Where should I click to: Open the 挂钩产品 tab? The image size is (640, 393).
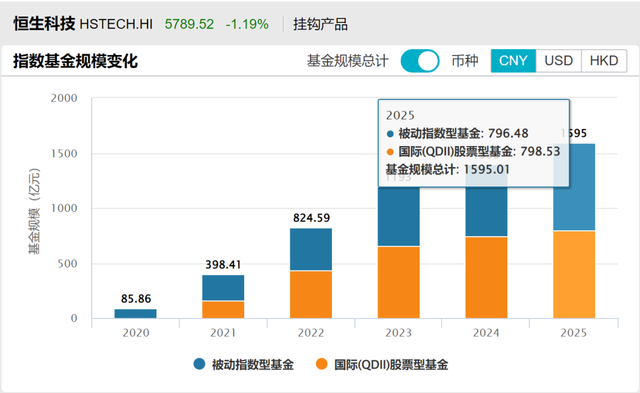click(x=320, y=24)
